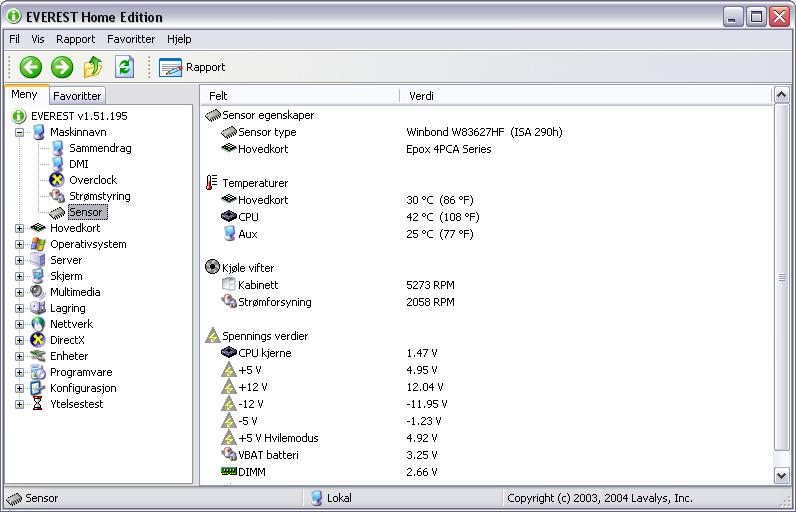Image resolution: width=796 pixels, height=512 pixels.
Task: Click the Multimedia speaker icon
Action: [x=38, y=292]
